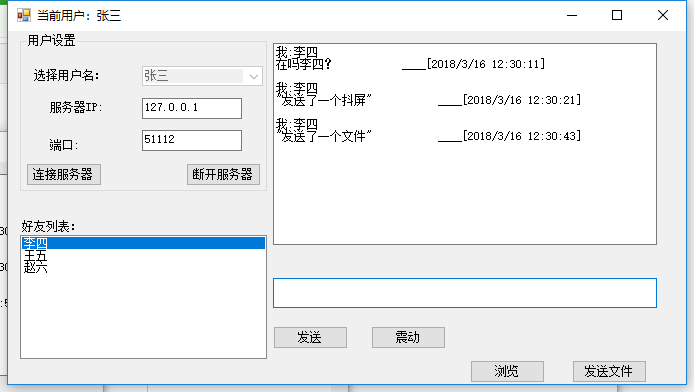This screenshot has height=392, width=694.
Task: Click the 选择用户名 label
Action: [x=67, y=76]
